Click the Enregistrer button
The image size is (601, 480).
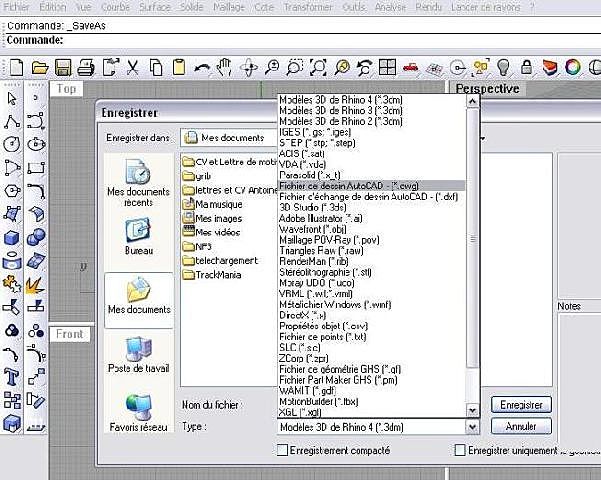521,405
